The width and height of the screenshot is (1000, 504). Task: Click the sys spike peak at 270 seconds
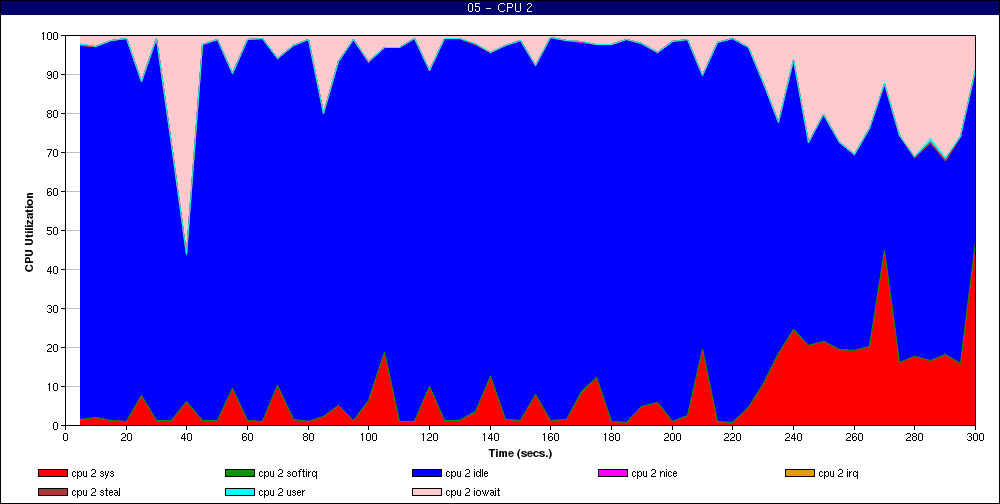click(884, 250)
